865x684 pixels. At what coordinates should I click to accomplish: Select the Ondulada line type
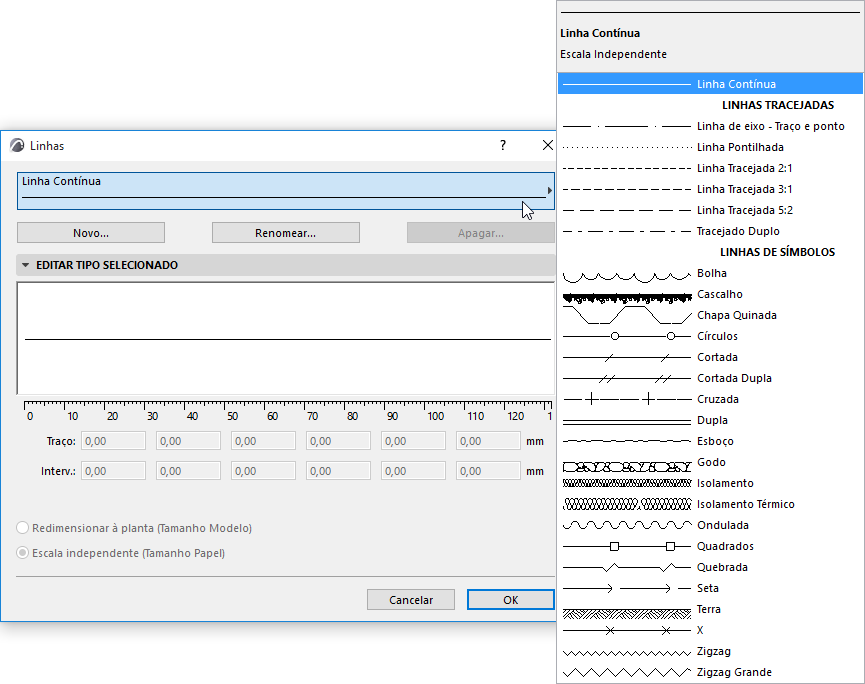click(x=710, y=525)
